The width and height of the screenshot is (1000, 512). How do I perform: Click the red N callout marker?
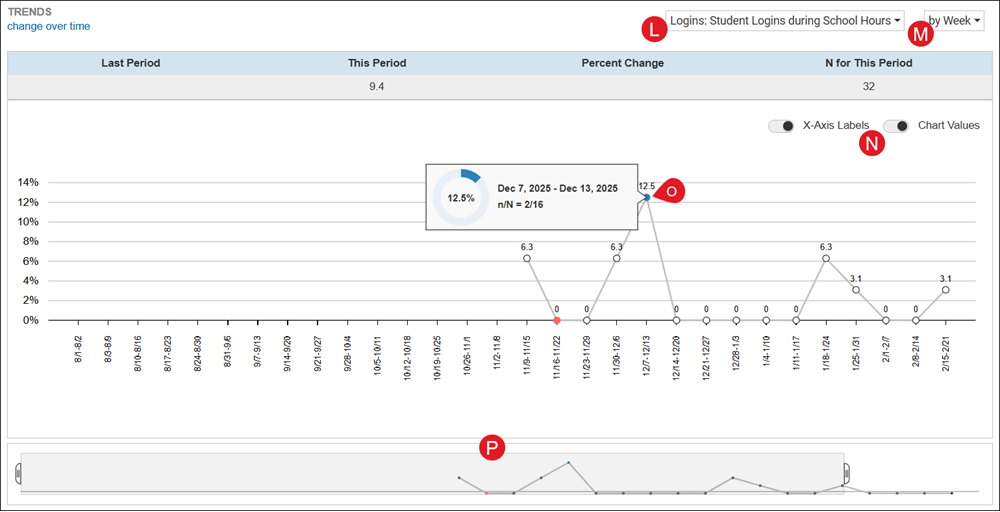[872, 144]
